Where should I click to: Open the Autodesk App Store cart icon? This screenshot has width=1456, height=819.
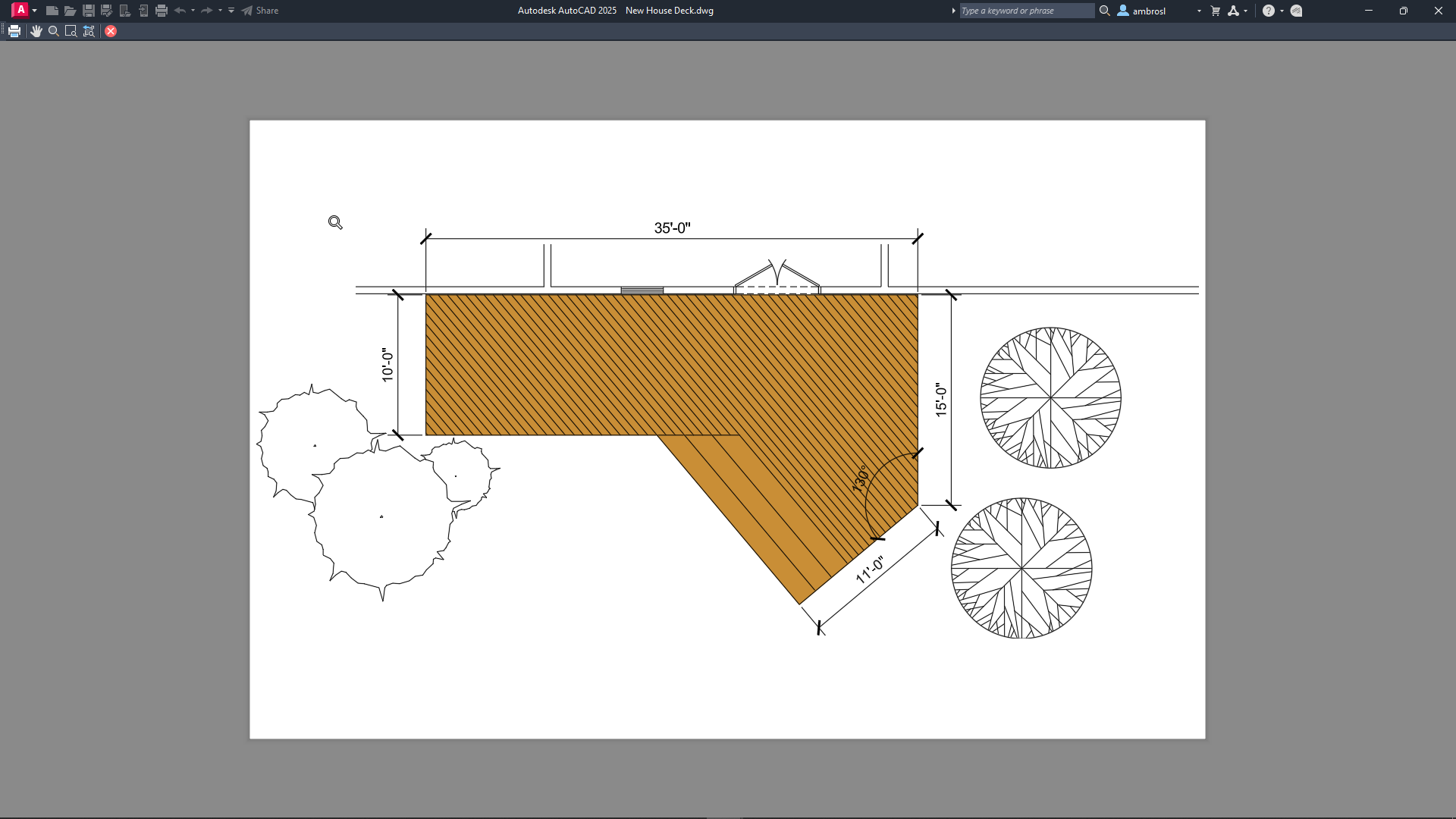coord(1216,11)
